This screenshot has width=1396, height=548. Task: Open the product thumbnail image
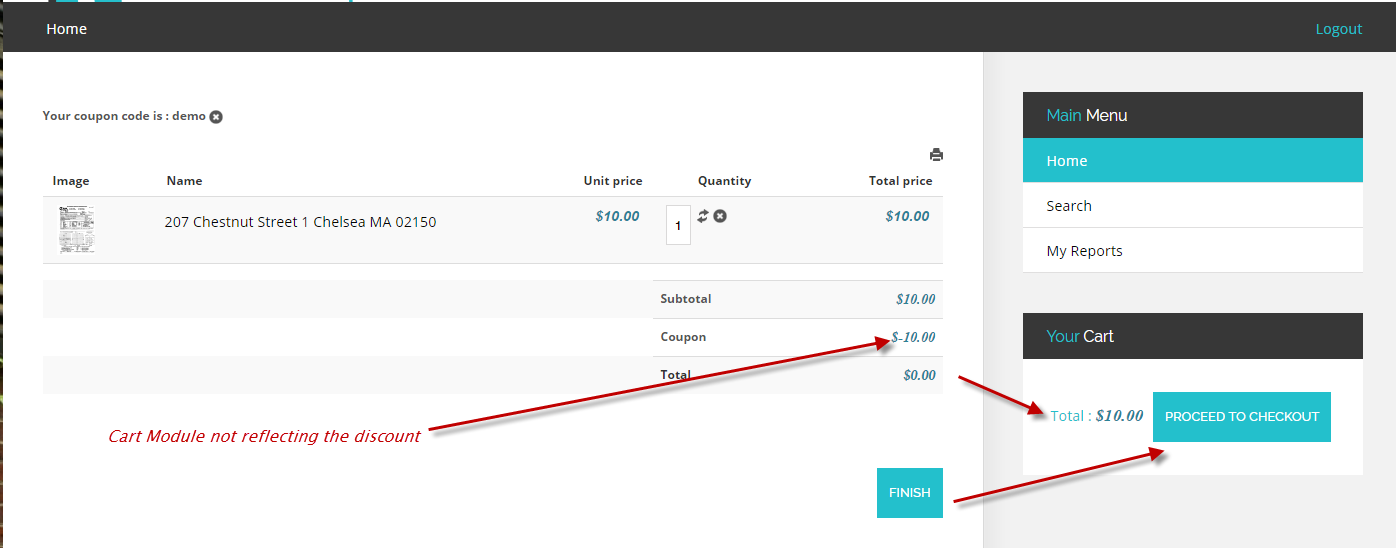(x=76, y=229)
